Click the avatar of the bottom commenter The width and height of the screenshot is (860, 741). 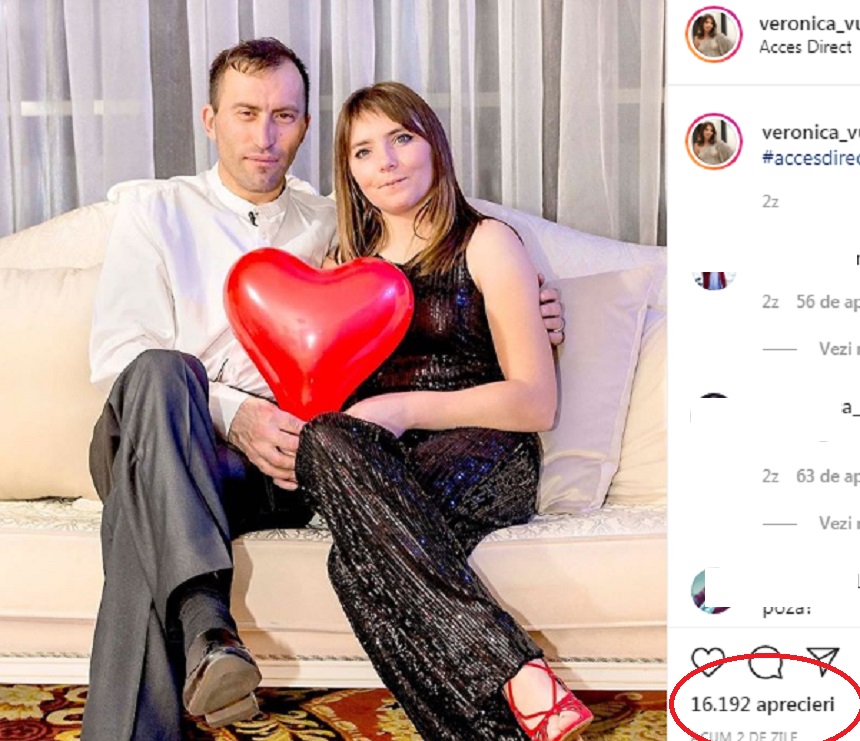pyautogui.click(x=713, y=590)
